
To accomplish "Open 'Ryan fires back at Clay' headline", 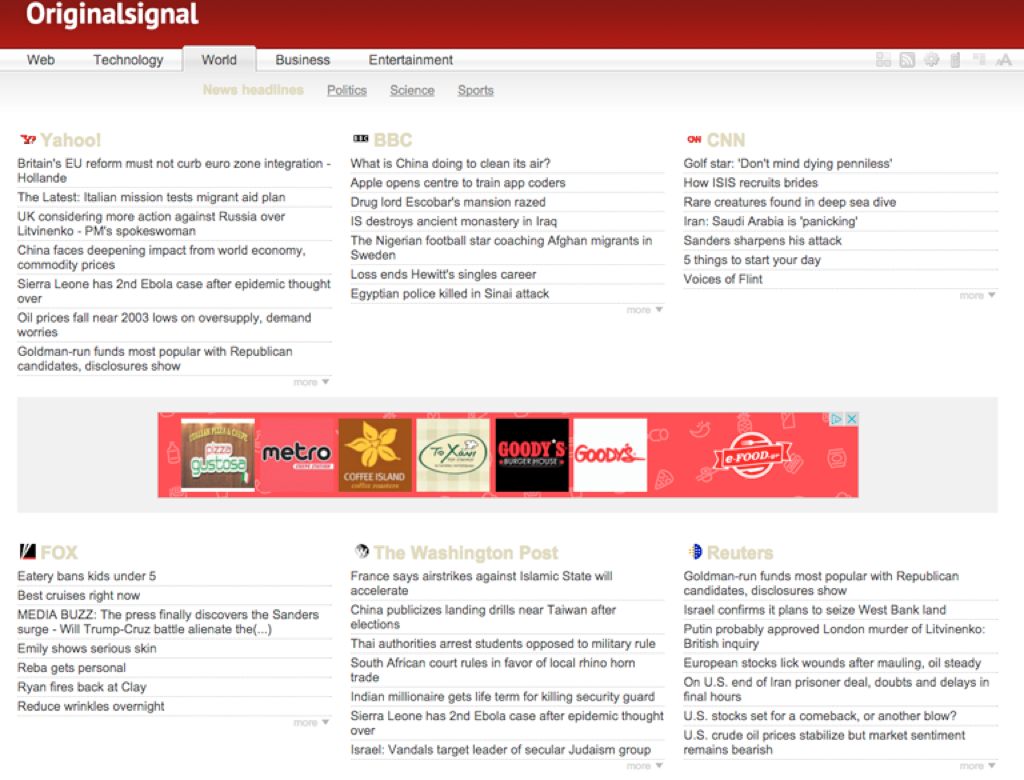I will tap(82, 687).
